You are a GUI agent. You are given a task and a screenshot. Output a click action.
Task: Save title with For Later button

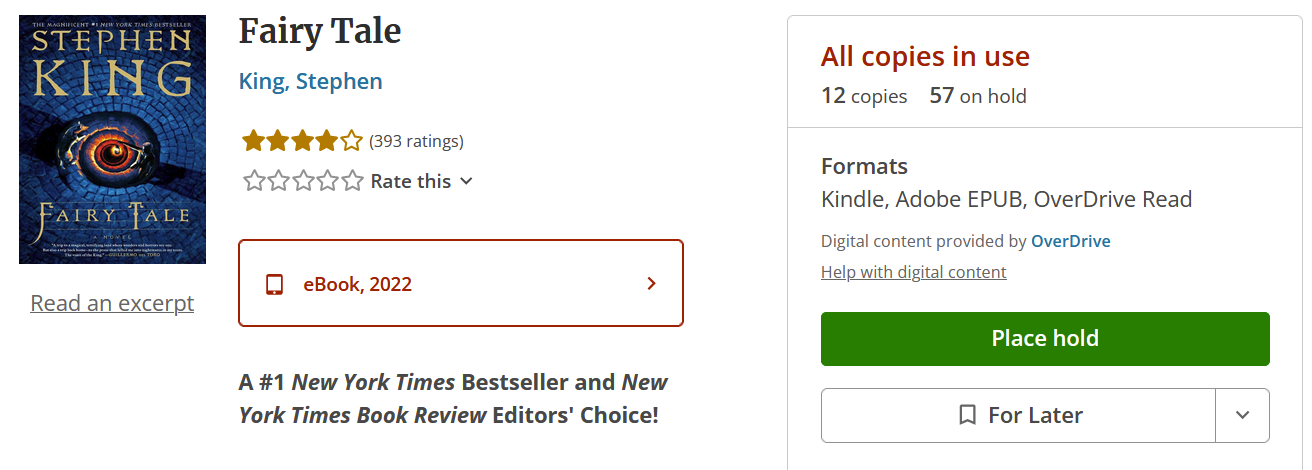point(1018,415)
